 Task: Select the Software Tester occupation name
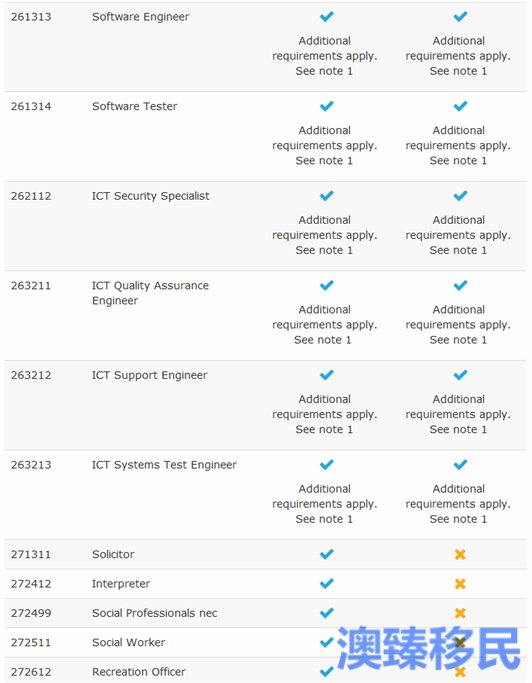(135, 106)
